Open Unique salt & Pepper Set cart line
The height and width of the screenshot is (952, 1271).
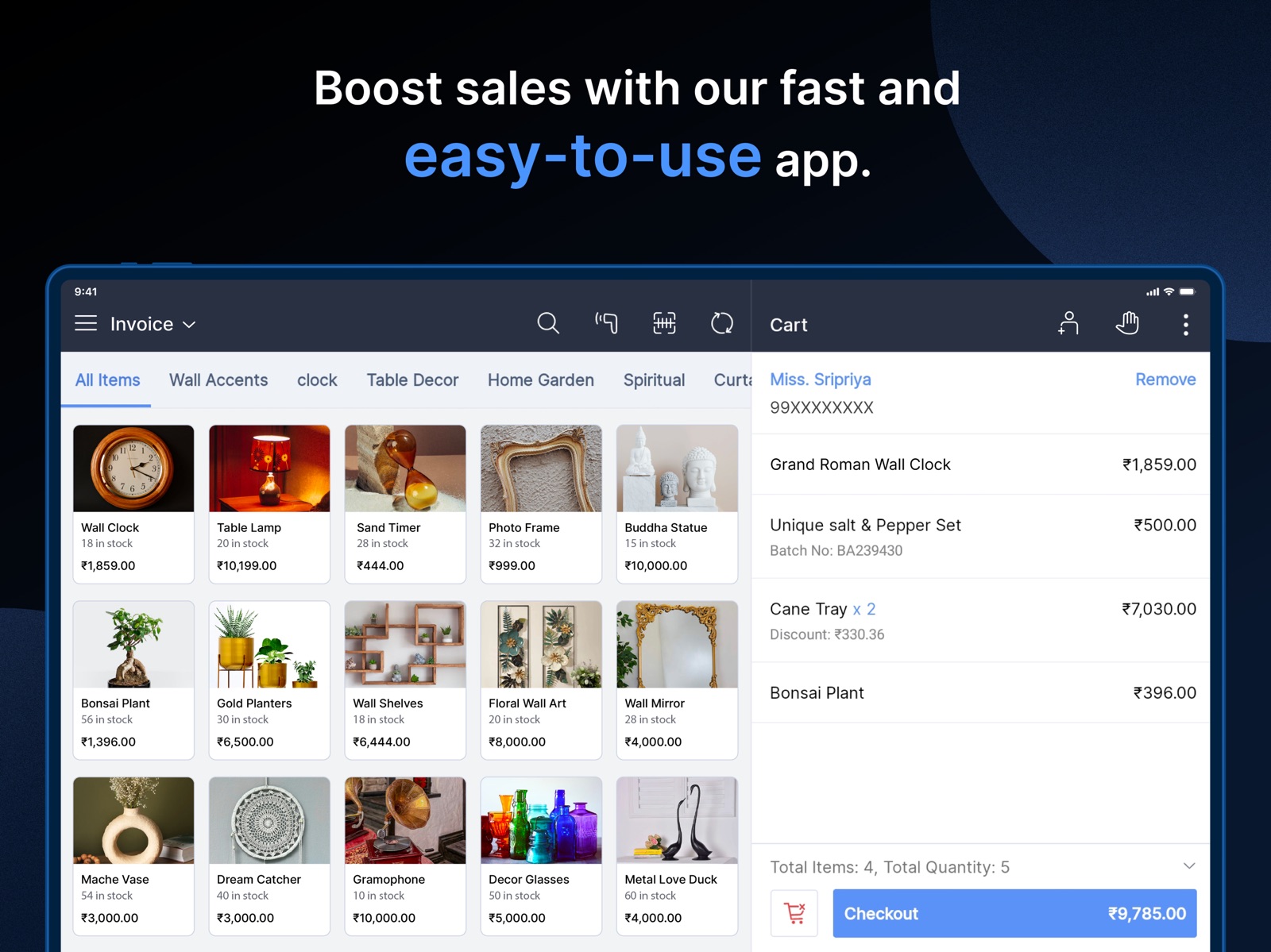(980, 537)
